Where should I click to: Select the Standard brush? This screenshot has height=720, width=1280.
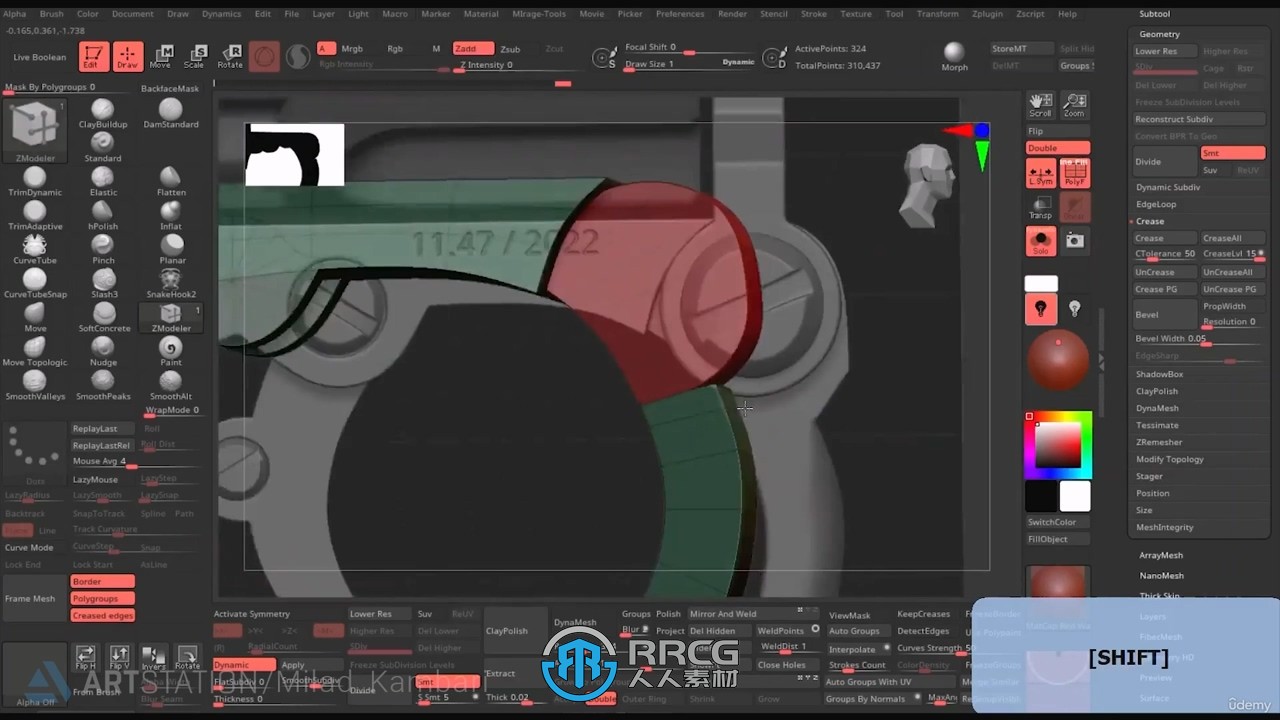(x=103, y=148)
